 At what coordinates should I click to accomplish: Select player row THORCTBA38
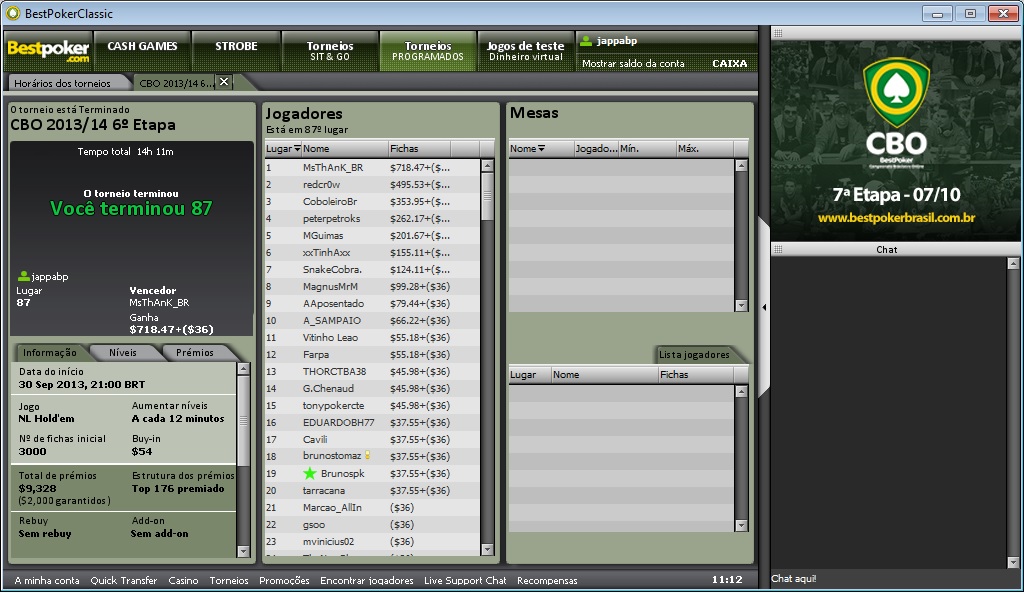pos(372,372)
